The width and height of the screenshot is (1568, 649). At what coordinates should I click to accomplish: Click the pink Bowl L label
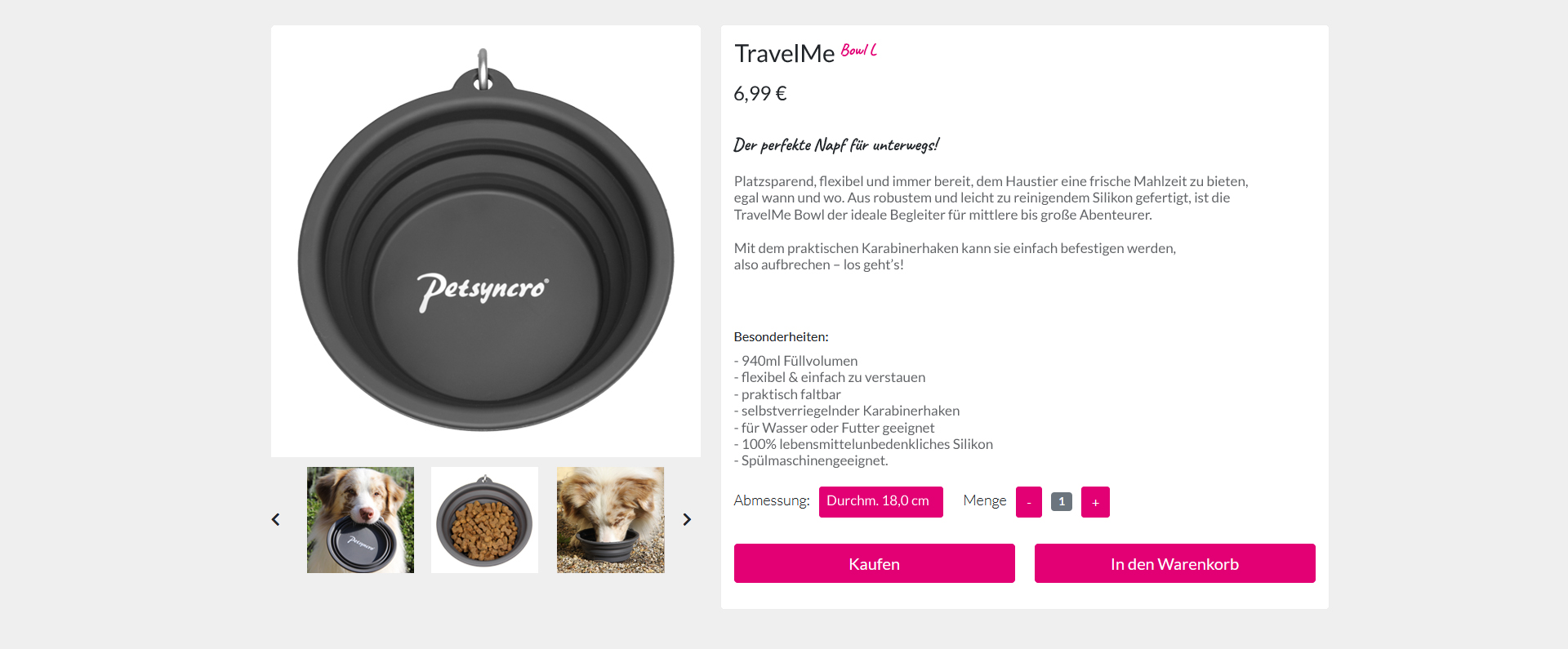pos(858,51)
